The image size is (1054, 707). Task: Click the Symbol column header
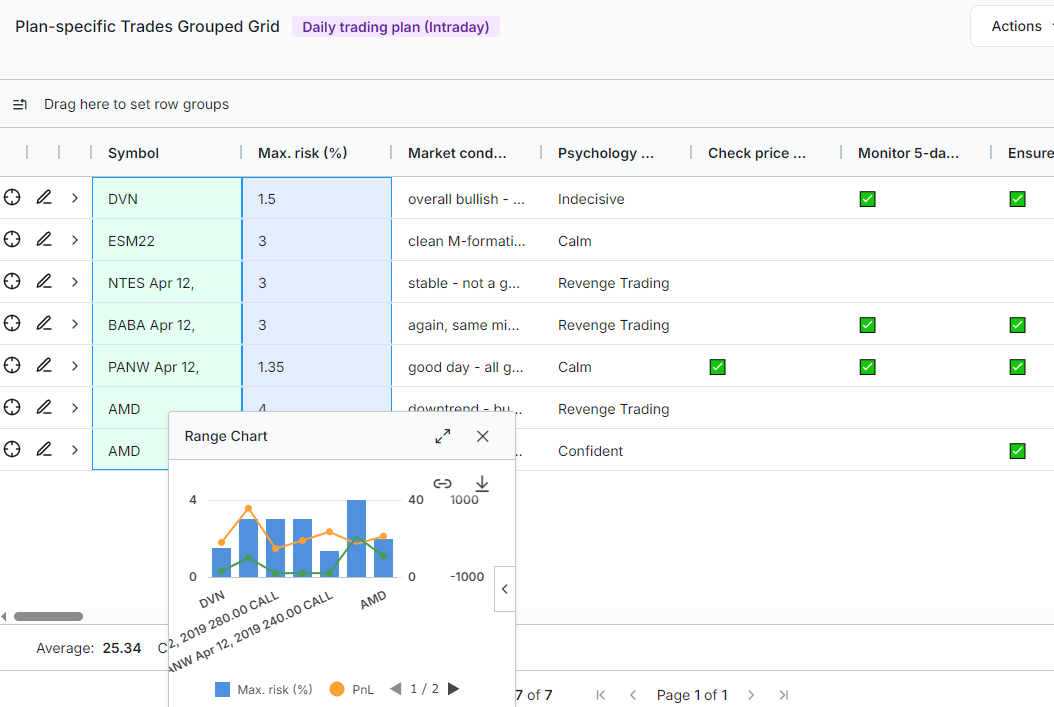tap(133, 153)
